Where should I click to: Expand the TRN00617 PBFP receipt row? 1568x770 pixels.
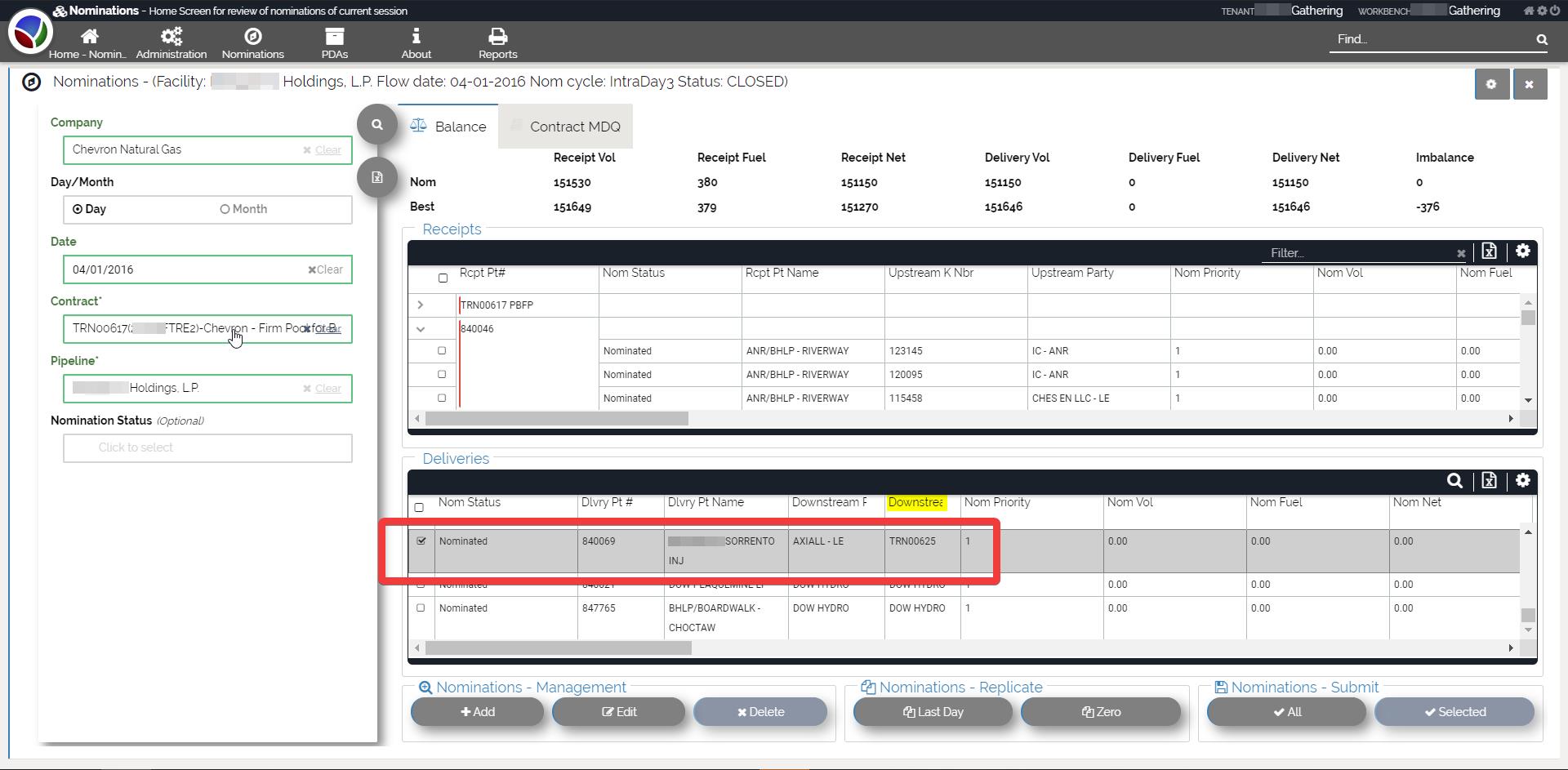pos(421,305)
